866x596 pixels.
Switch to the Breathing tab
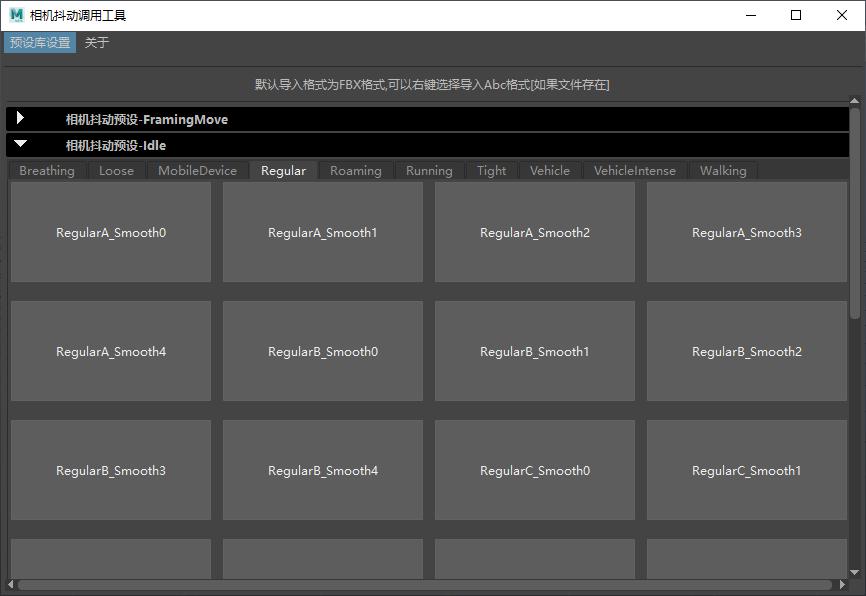click(x=47, y=171)
